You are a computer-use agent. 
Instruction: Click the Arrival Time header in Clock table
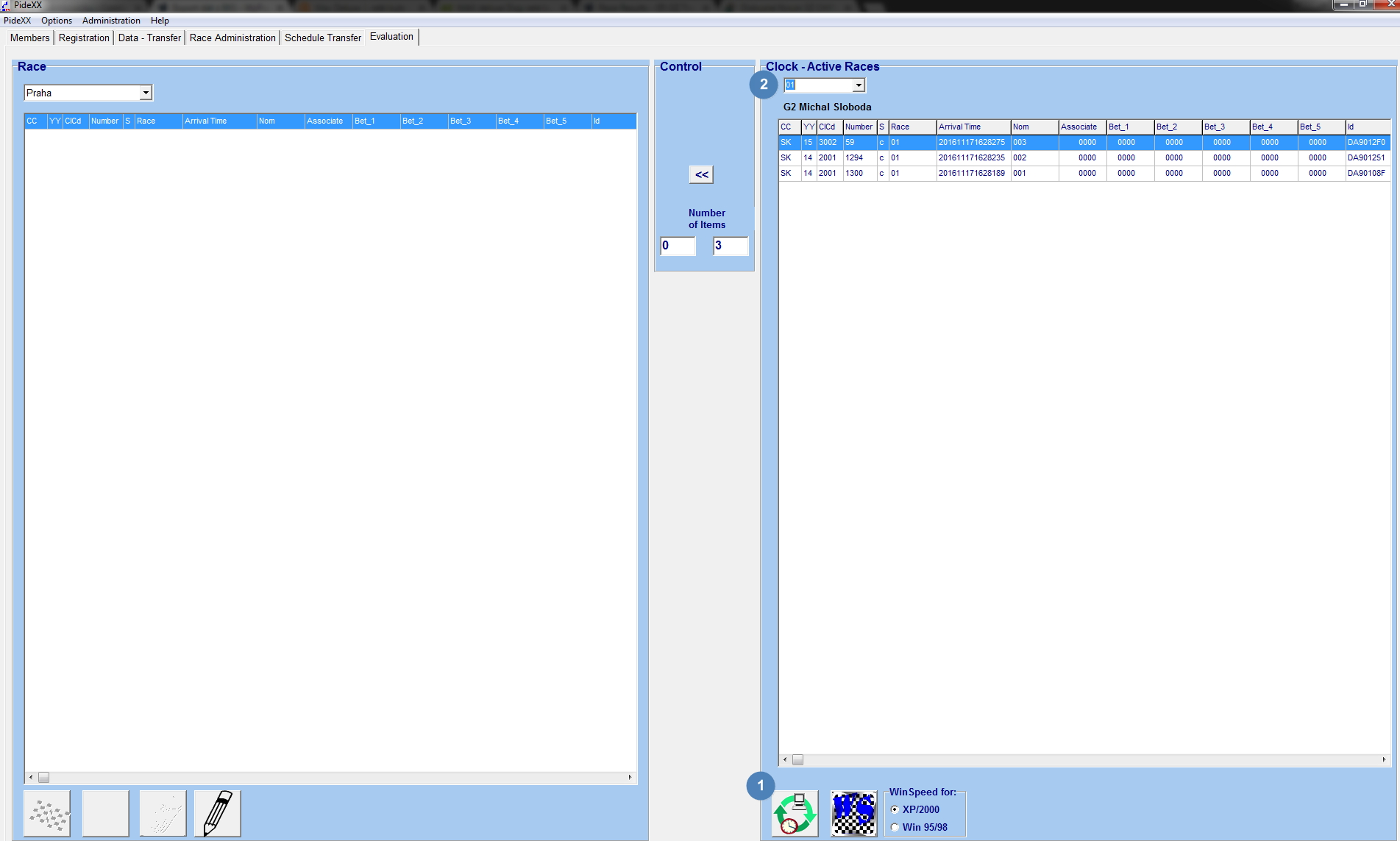(973, 127)
